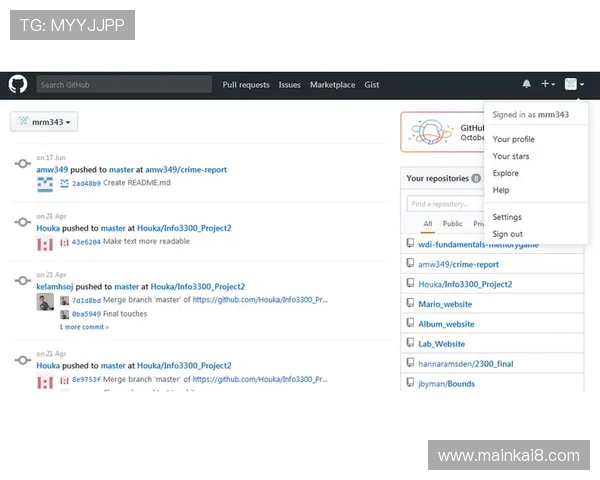Expand the mrm343 account switcher dropdown
This screenshot has height=480, width=600.
click(x=44, y=122)
